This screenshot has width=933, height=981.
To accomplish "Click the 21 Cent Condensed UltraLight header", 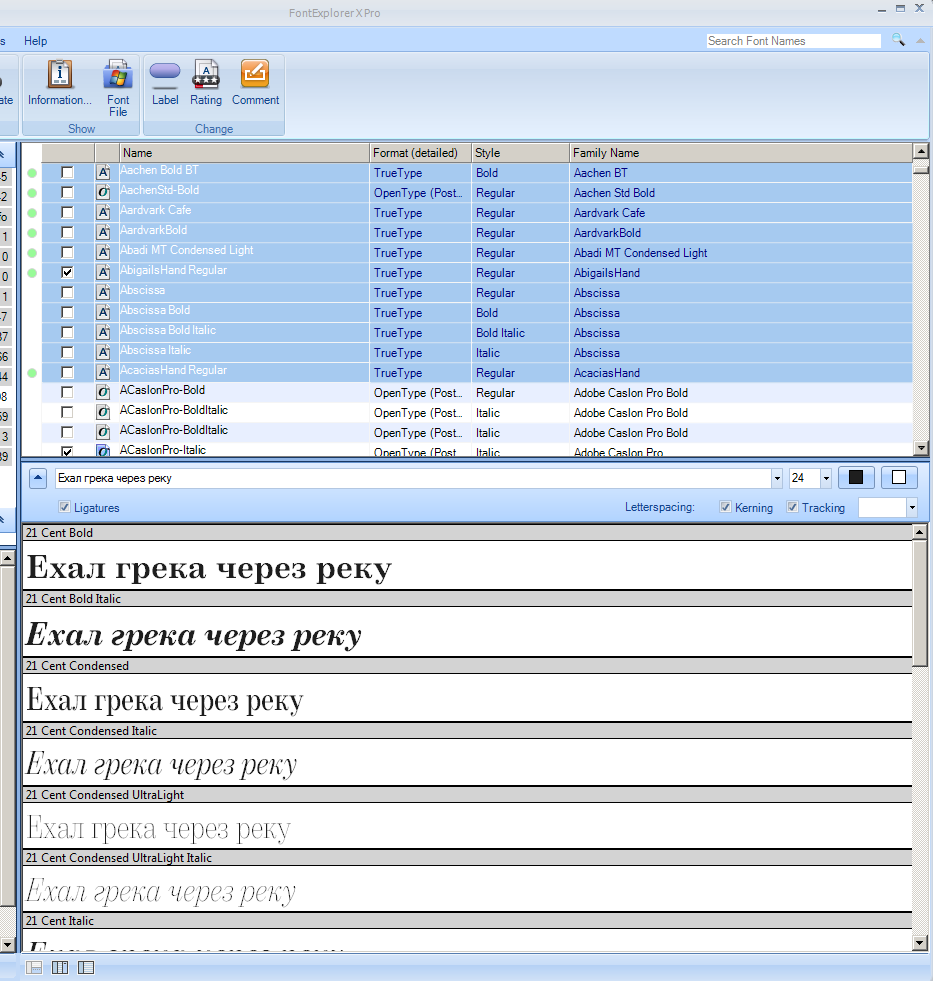I will (x=467, y=795).
